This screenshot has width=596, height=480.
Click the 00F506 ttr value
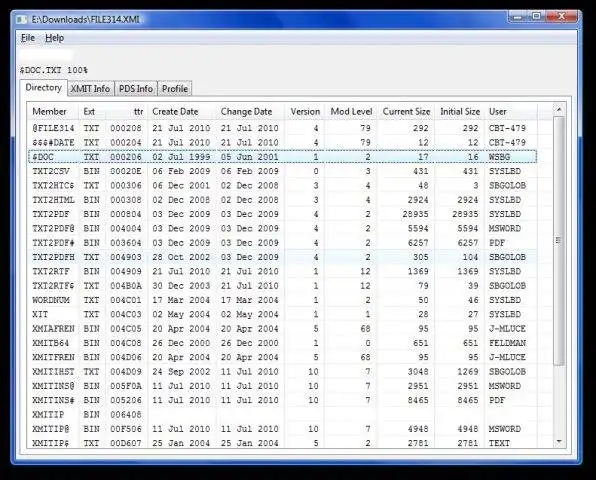(126, 429)
